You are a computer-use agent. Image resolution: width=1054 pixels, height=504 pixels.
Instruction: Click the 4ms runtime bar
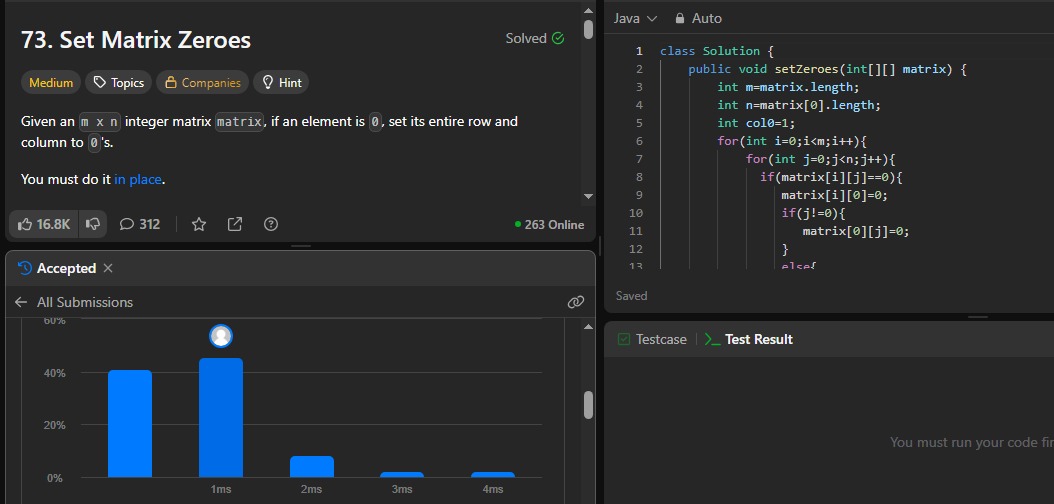tap(493, 475)
